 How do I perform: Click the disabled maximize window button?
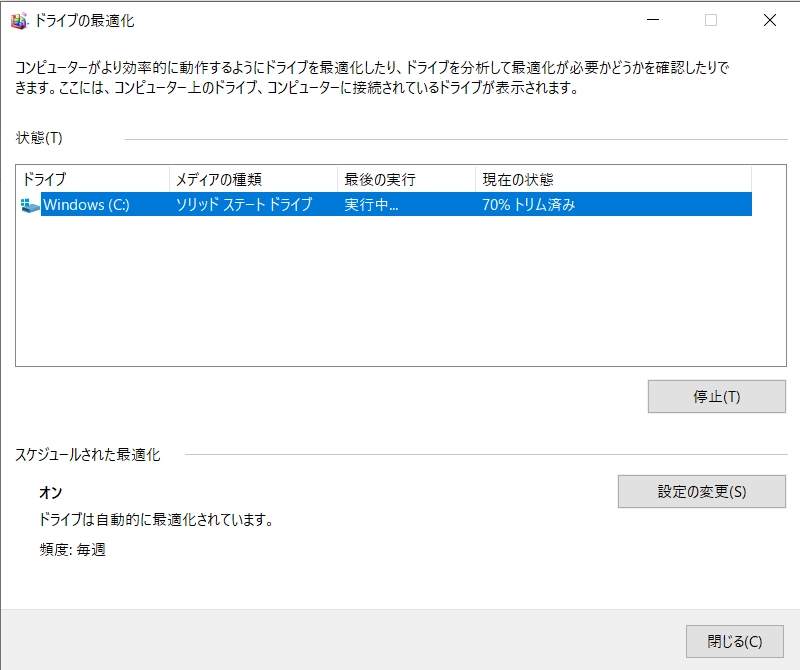711,20
